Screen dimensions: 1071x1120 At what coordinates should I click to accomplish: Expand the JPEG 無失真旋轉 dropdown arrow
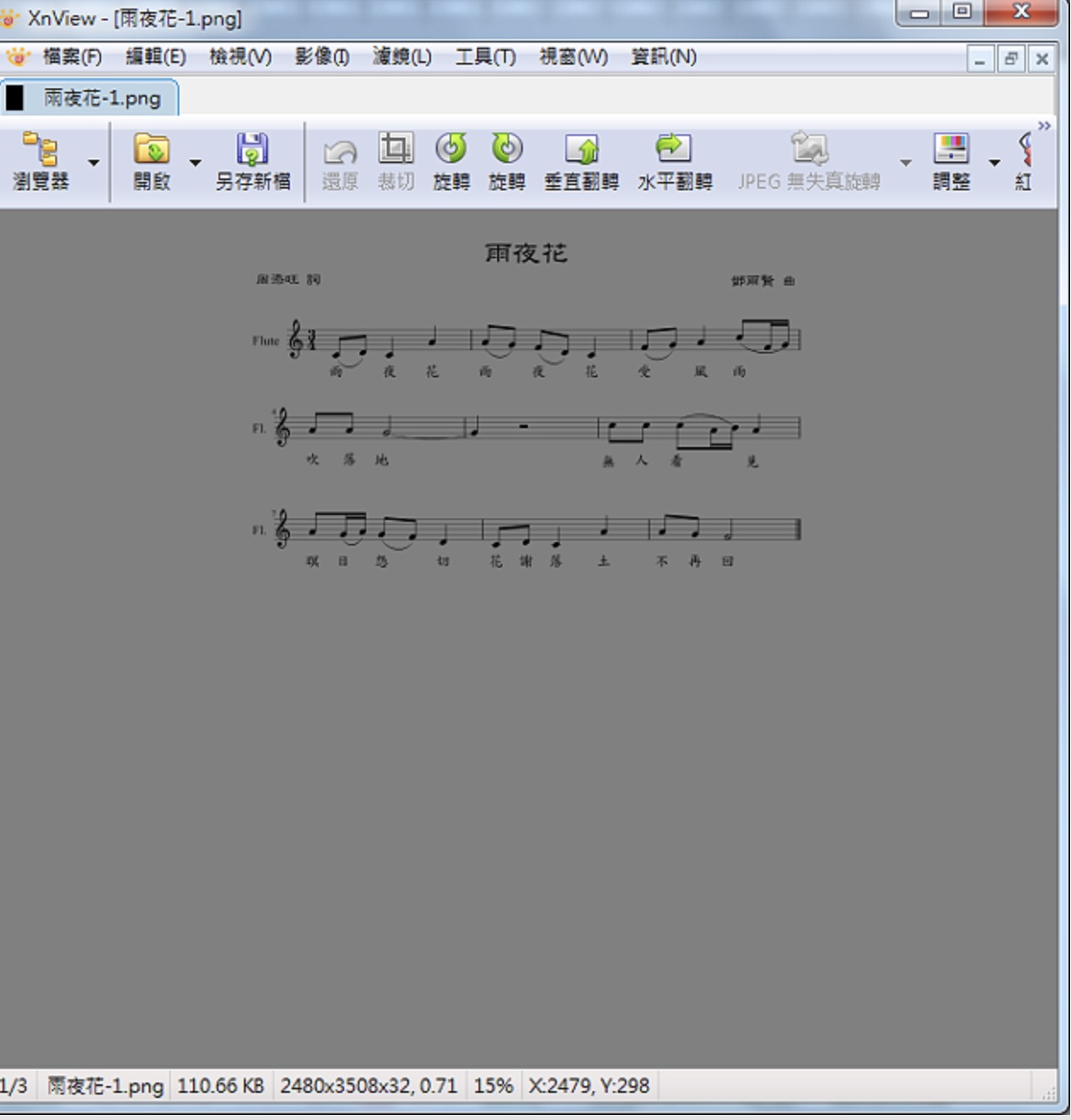905,162
